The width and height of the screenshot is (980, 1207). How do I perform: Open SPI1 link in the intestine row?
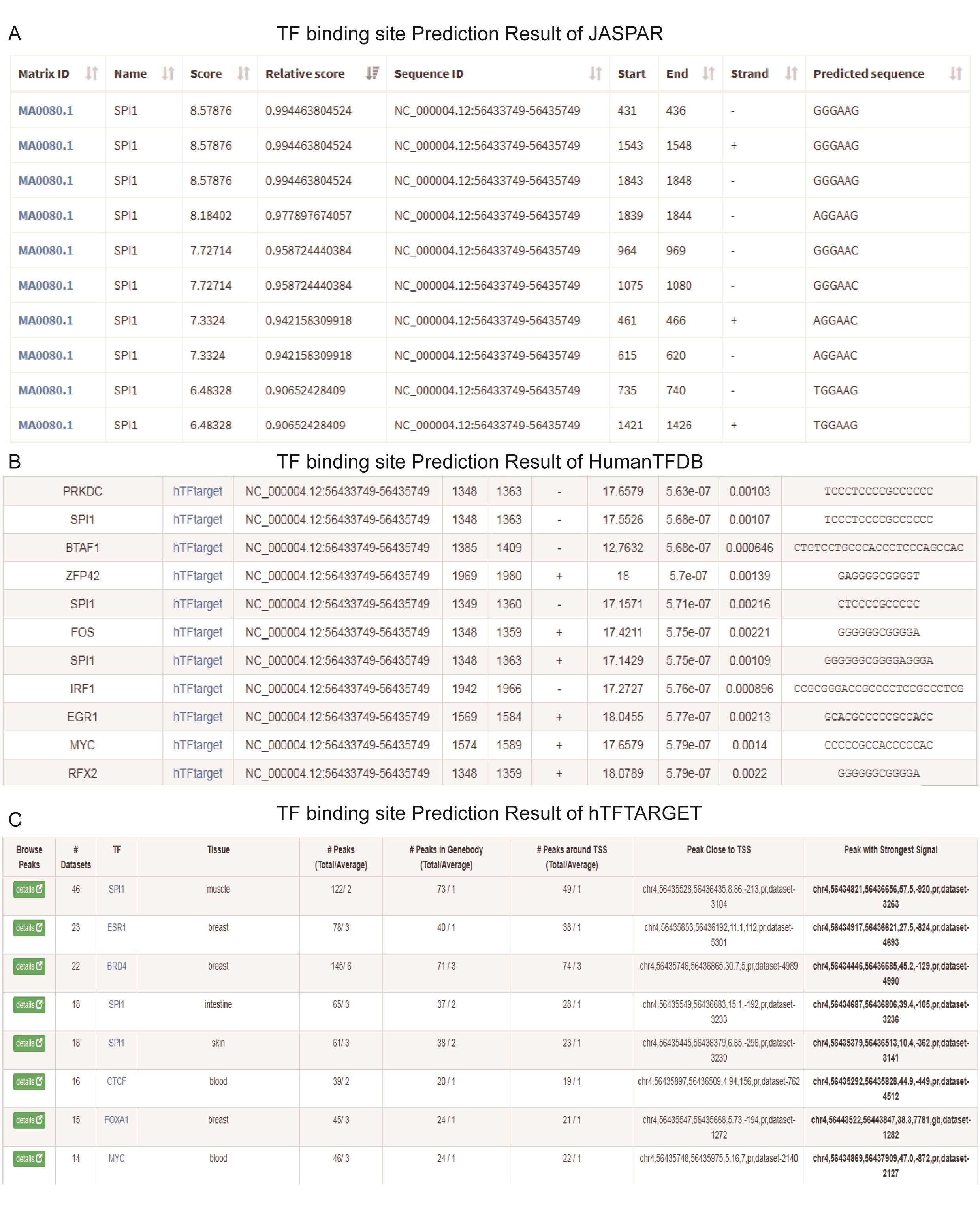pyautogui.click(x=116, y=1004)
